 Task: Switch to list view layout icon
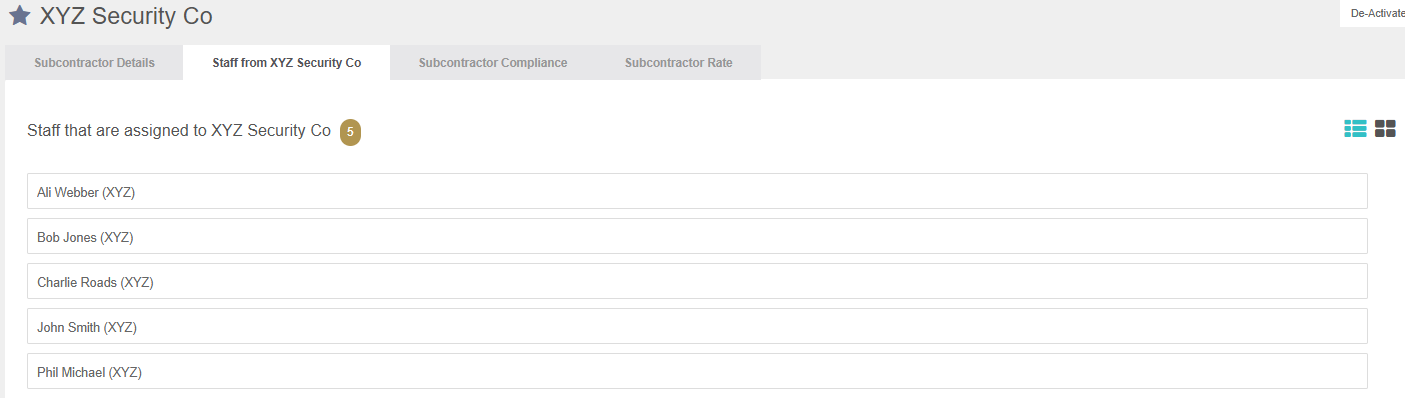tap(1355, 129)
